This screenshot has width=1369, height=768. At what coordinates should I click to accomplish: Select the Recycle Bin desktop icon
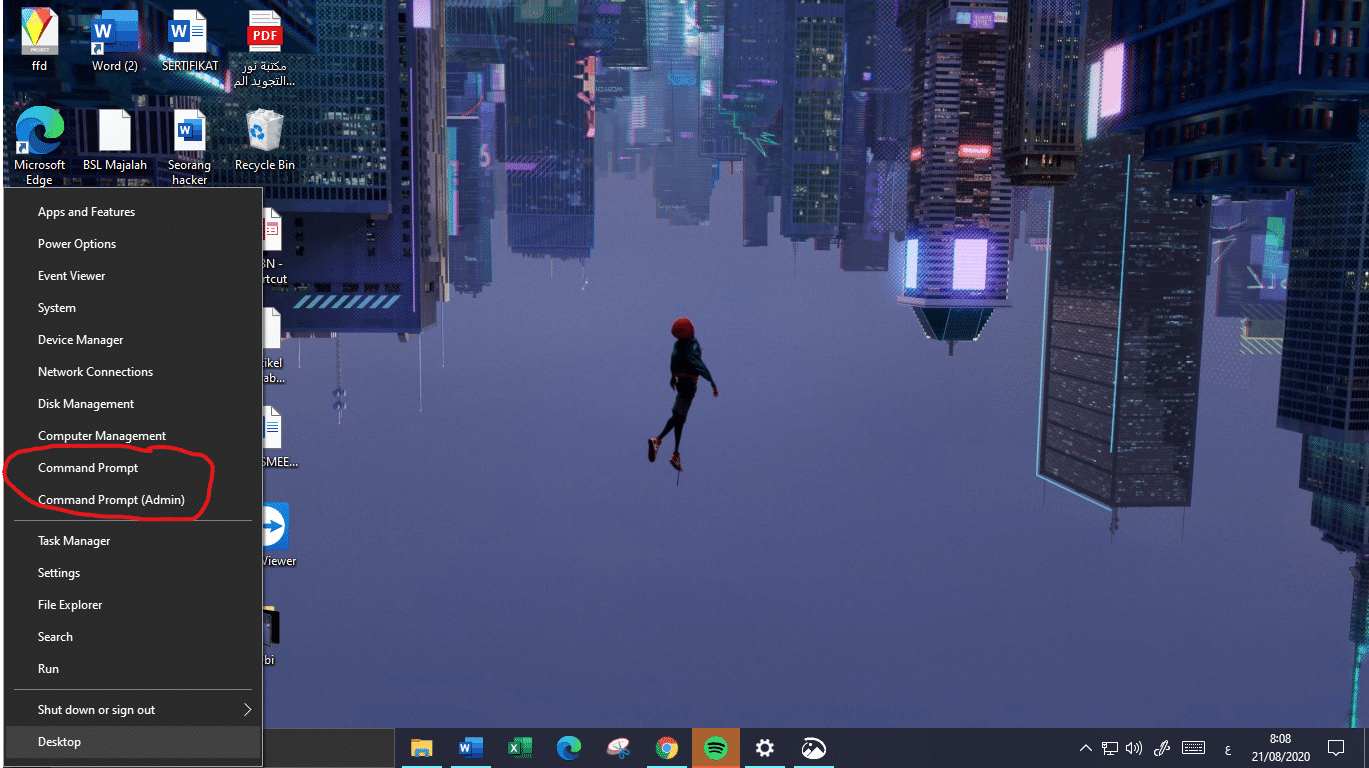(x=265, y=142)
